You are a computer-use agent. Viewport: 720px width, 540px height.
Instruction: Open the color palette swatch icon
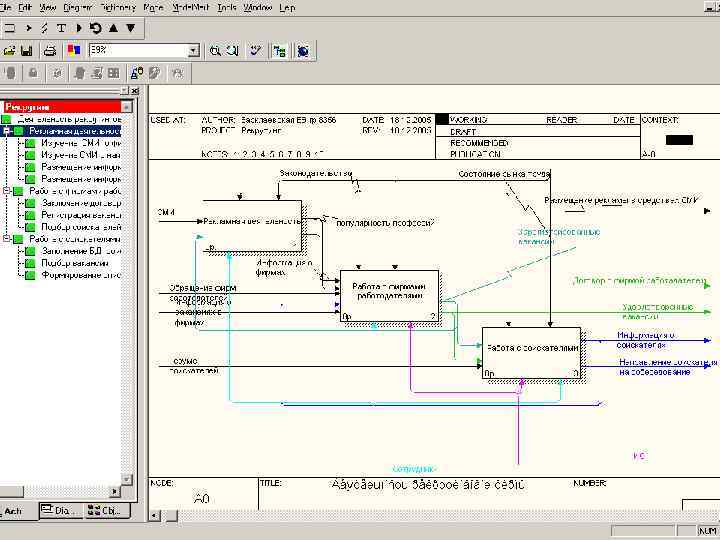click(x=73, y=50)
